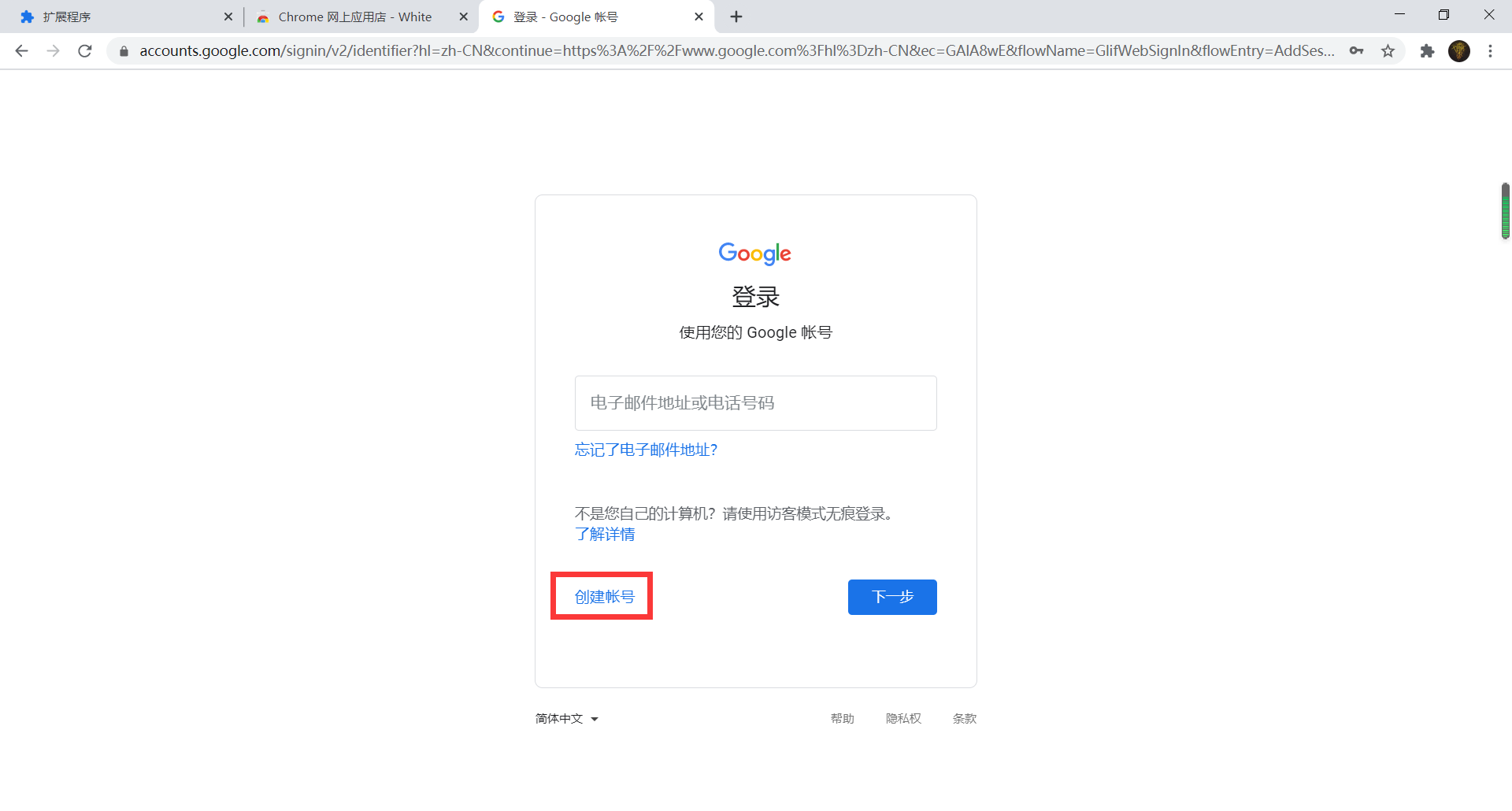The height and width of the screenshot is (811, 1512).
Task: Open the 条款 footer link
Action: point(965,719)
